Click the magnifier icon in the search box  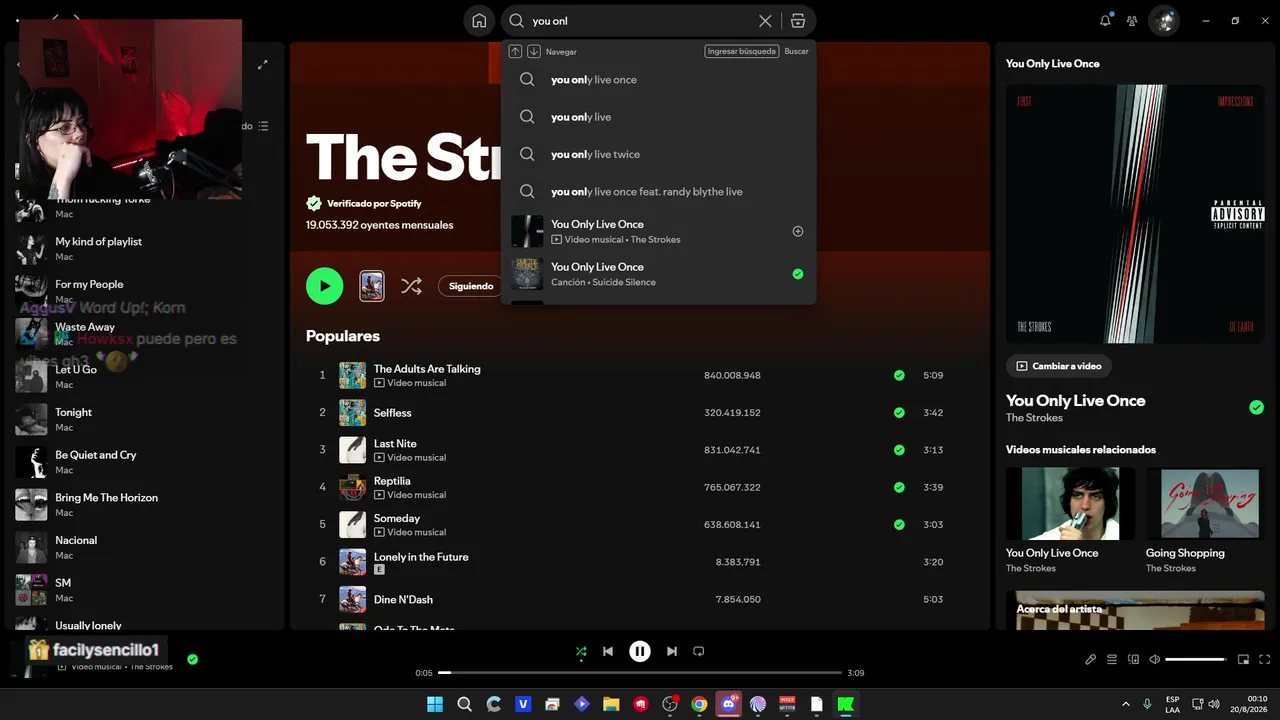coord(517,21)
